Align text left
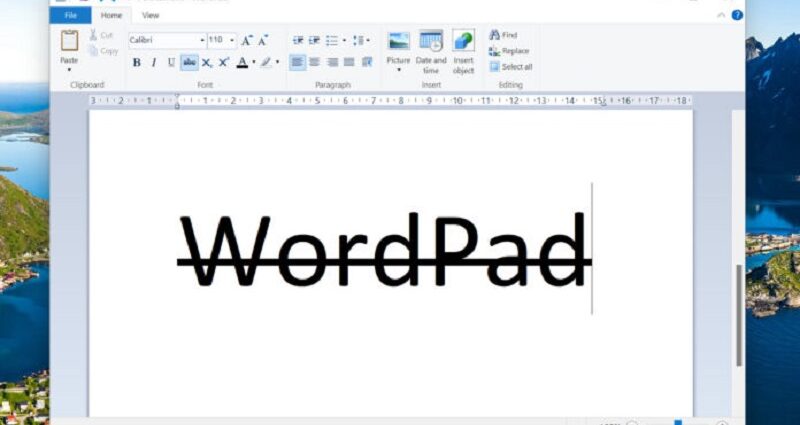800x425 pixels. [x=298, y=62]
